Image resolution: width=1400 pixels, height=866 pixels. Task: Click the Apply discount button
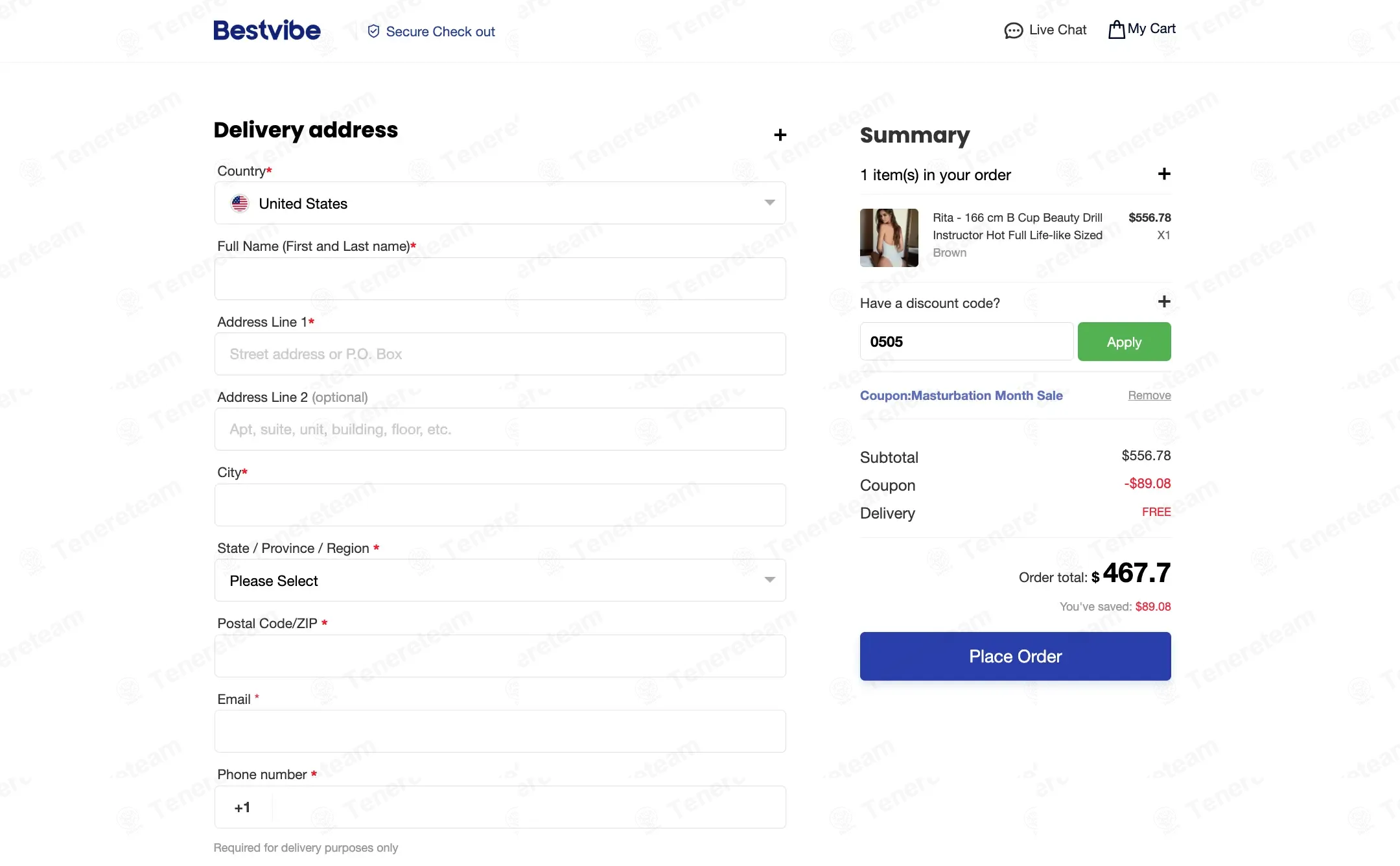pos(1125,342)
